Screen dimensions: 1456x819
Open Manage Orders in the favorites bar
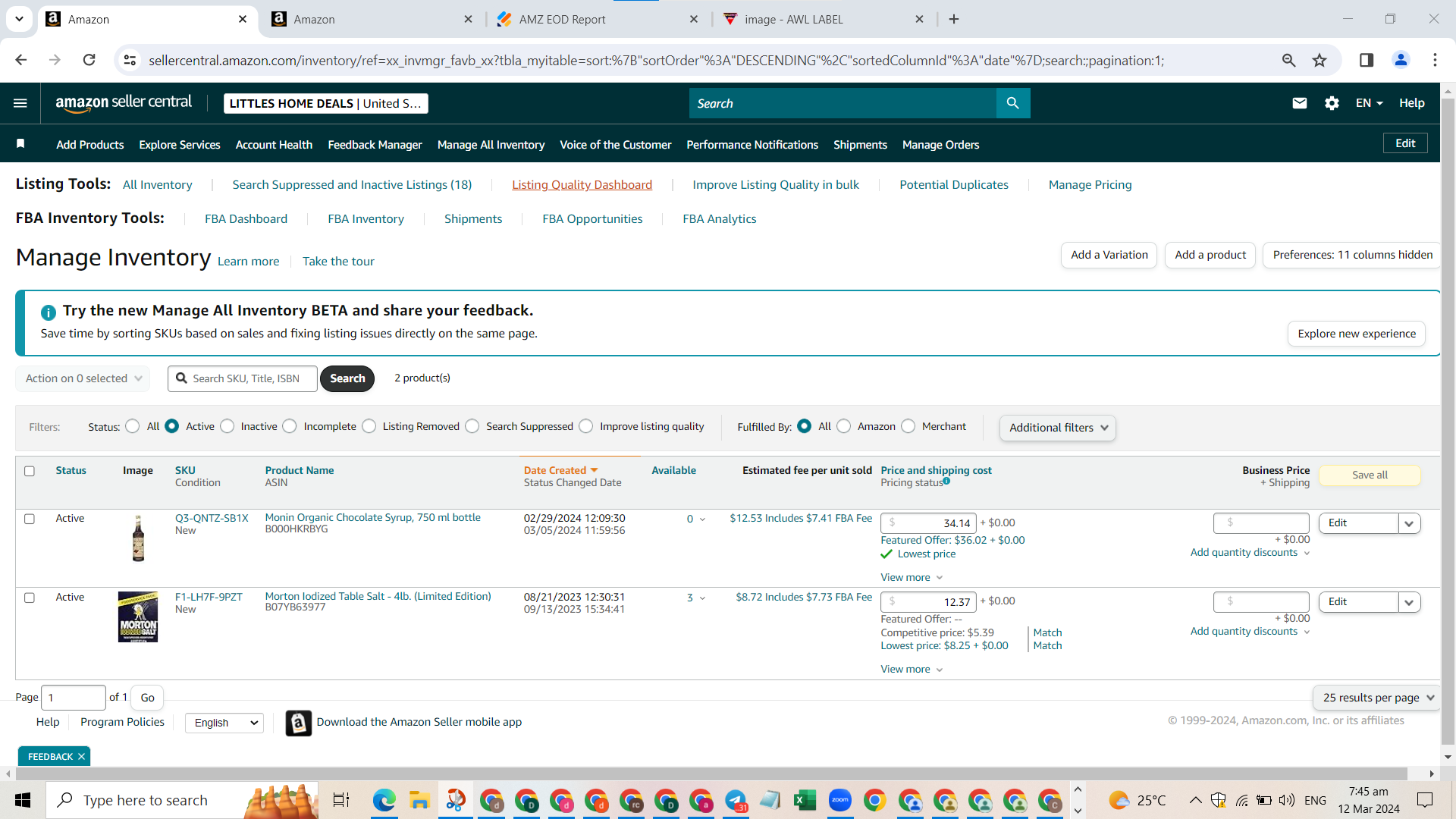coord(940,145)
